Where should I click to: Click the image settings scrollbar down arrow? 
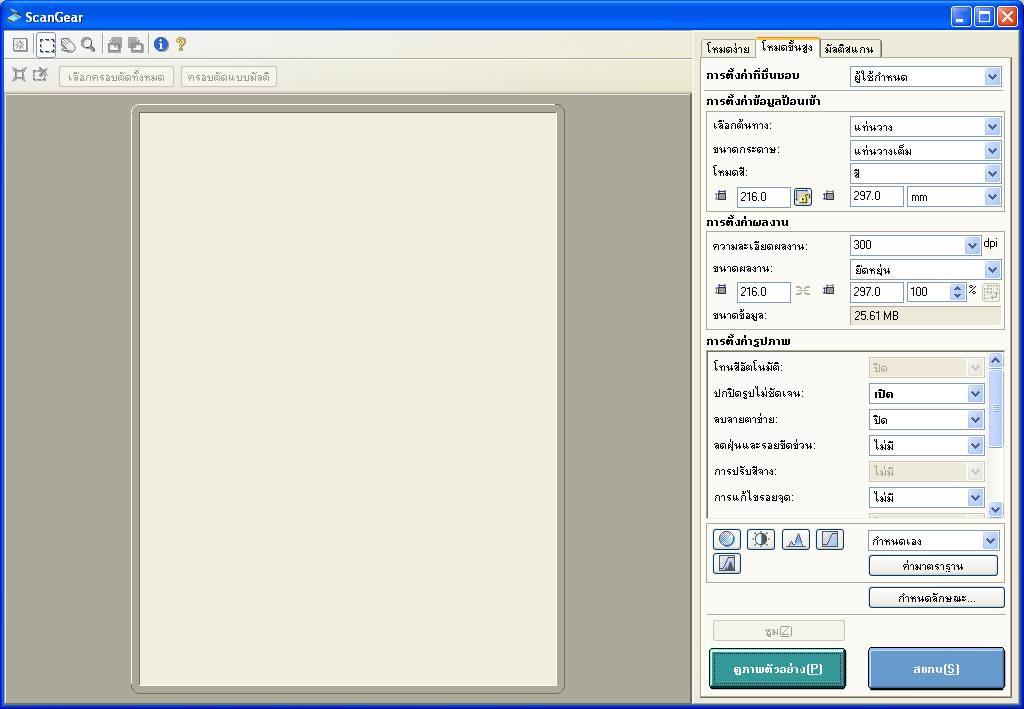point(994,509)
